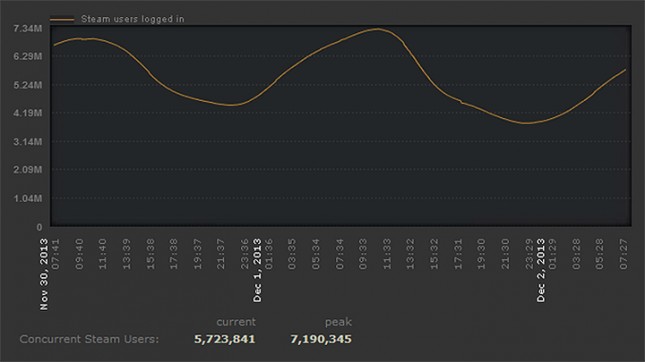The height and width of the screenshot is (362, 645).
Task: Click the 19:30 time label
Action: coord(481,254)
